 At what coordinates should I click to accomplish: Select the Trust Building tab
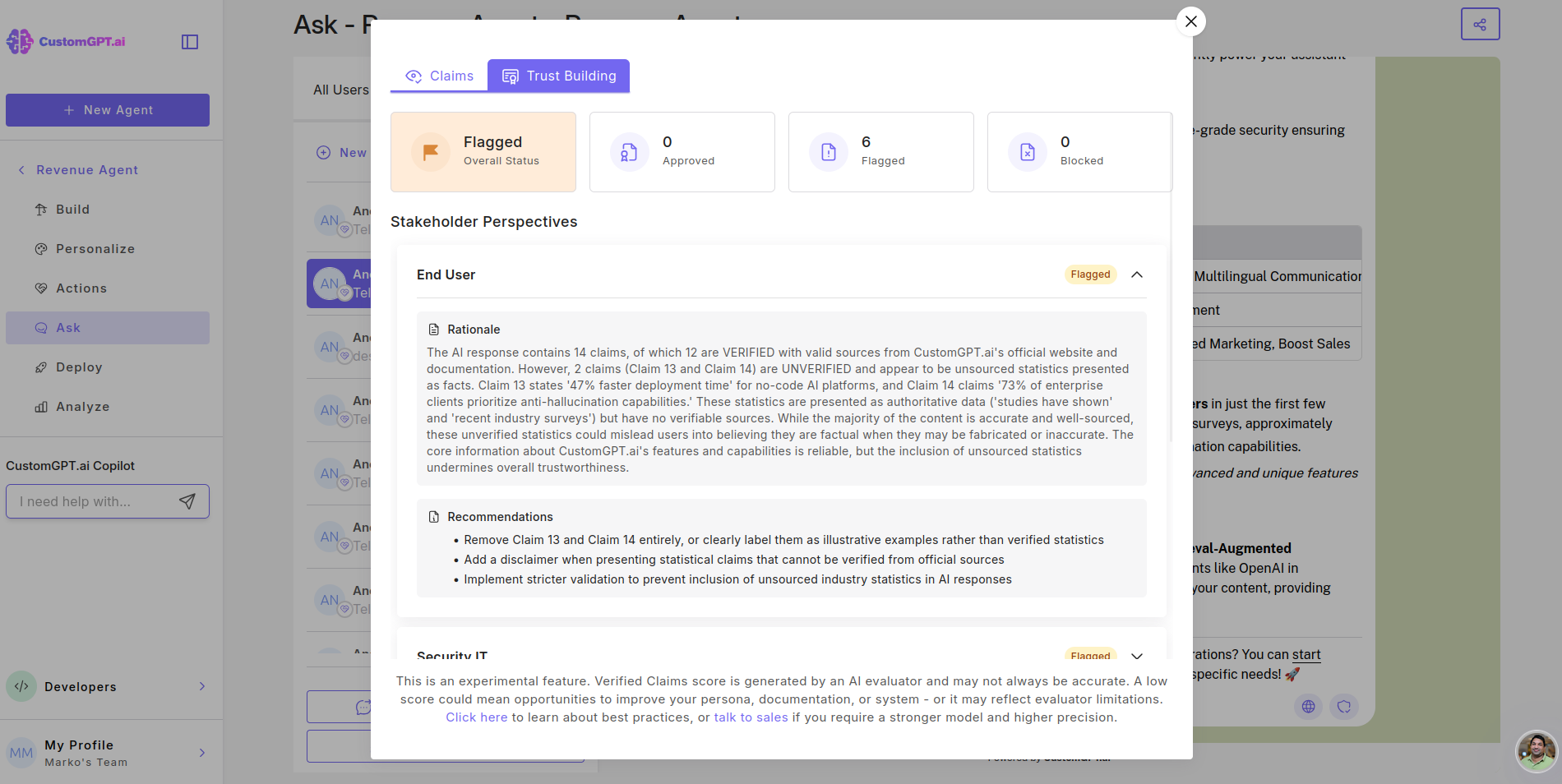coord(559,76)
